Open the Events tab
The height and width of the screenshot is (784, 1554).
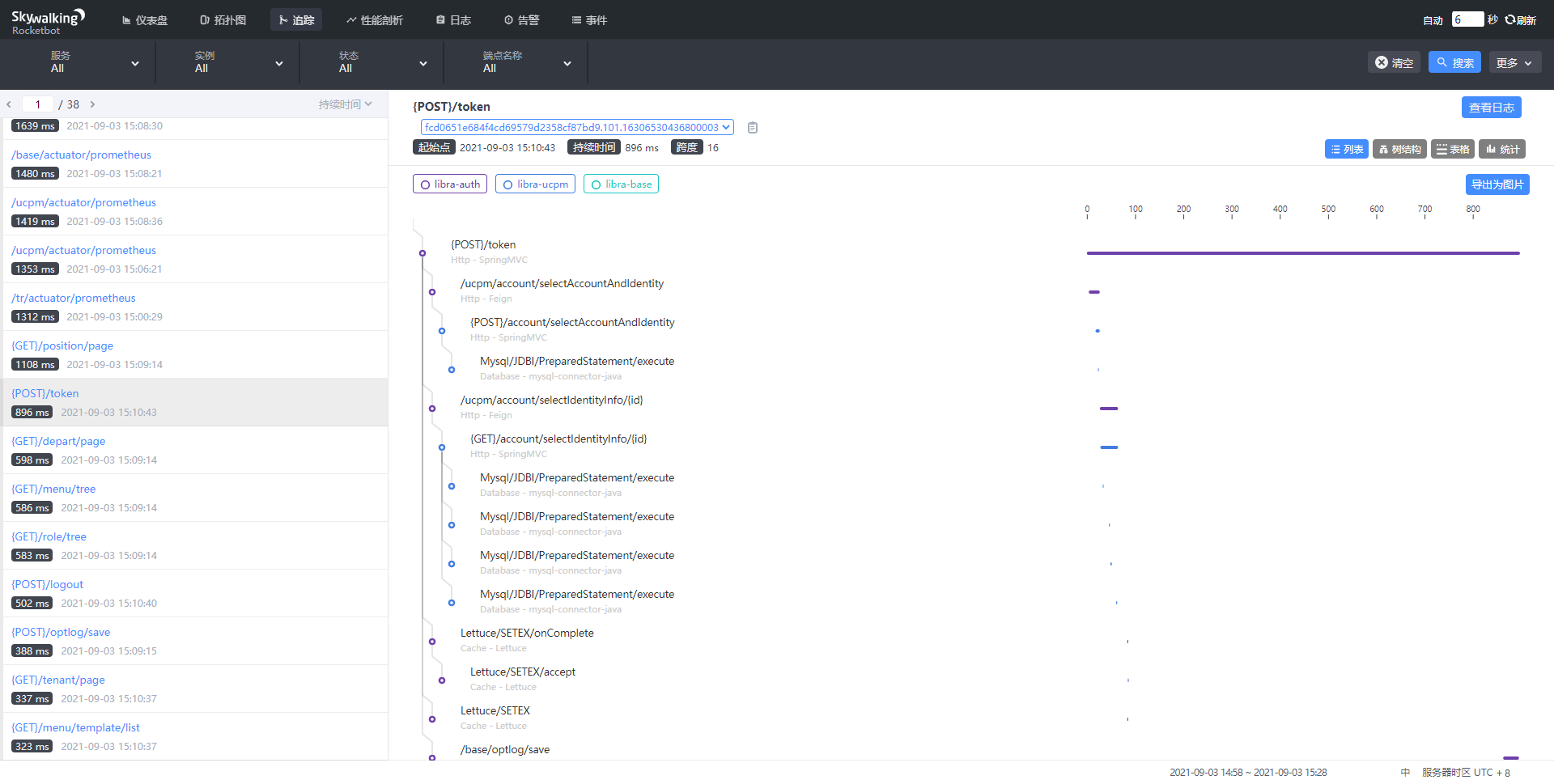click(590, 20)
